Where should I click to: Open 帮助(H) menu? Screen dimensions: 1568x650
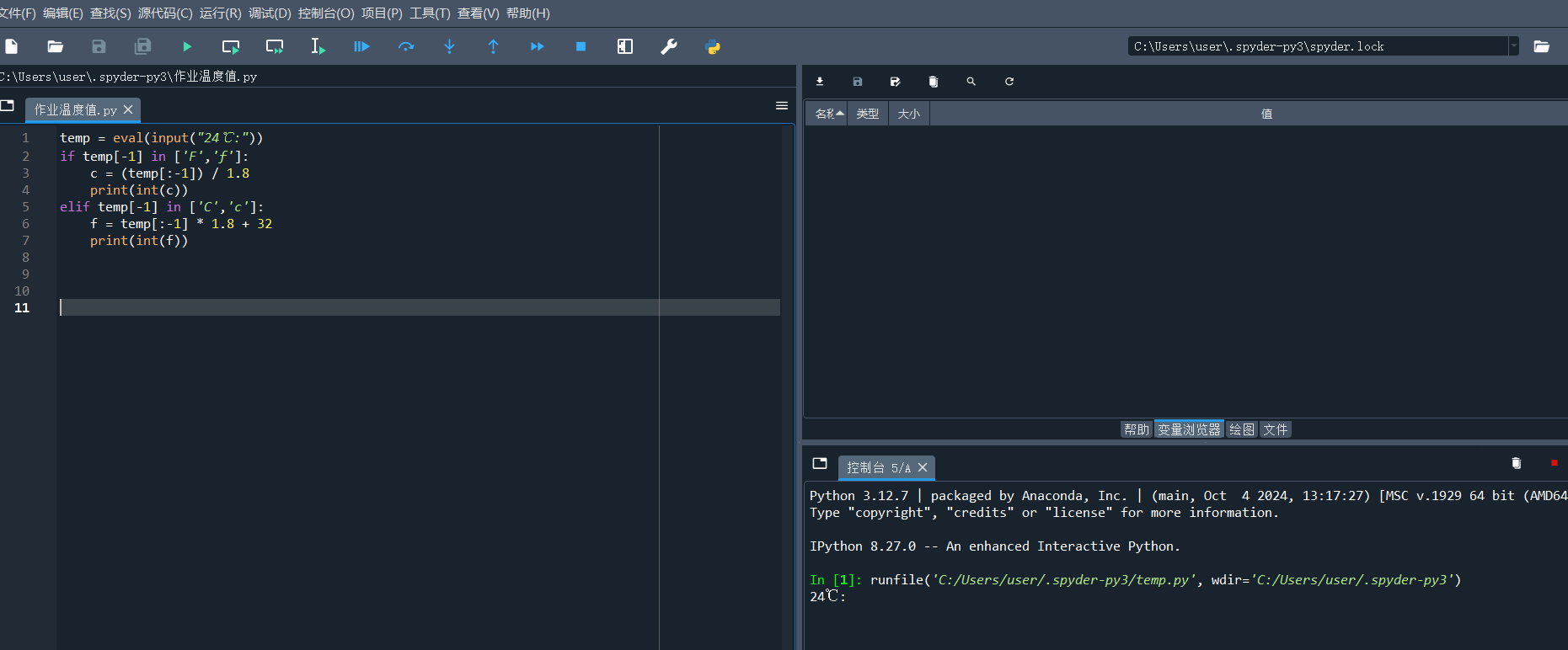(x=527, y=13)
